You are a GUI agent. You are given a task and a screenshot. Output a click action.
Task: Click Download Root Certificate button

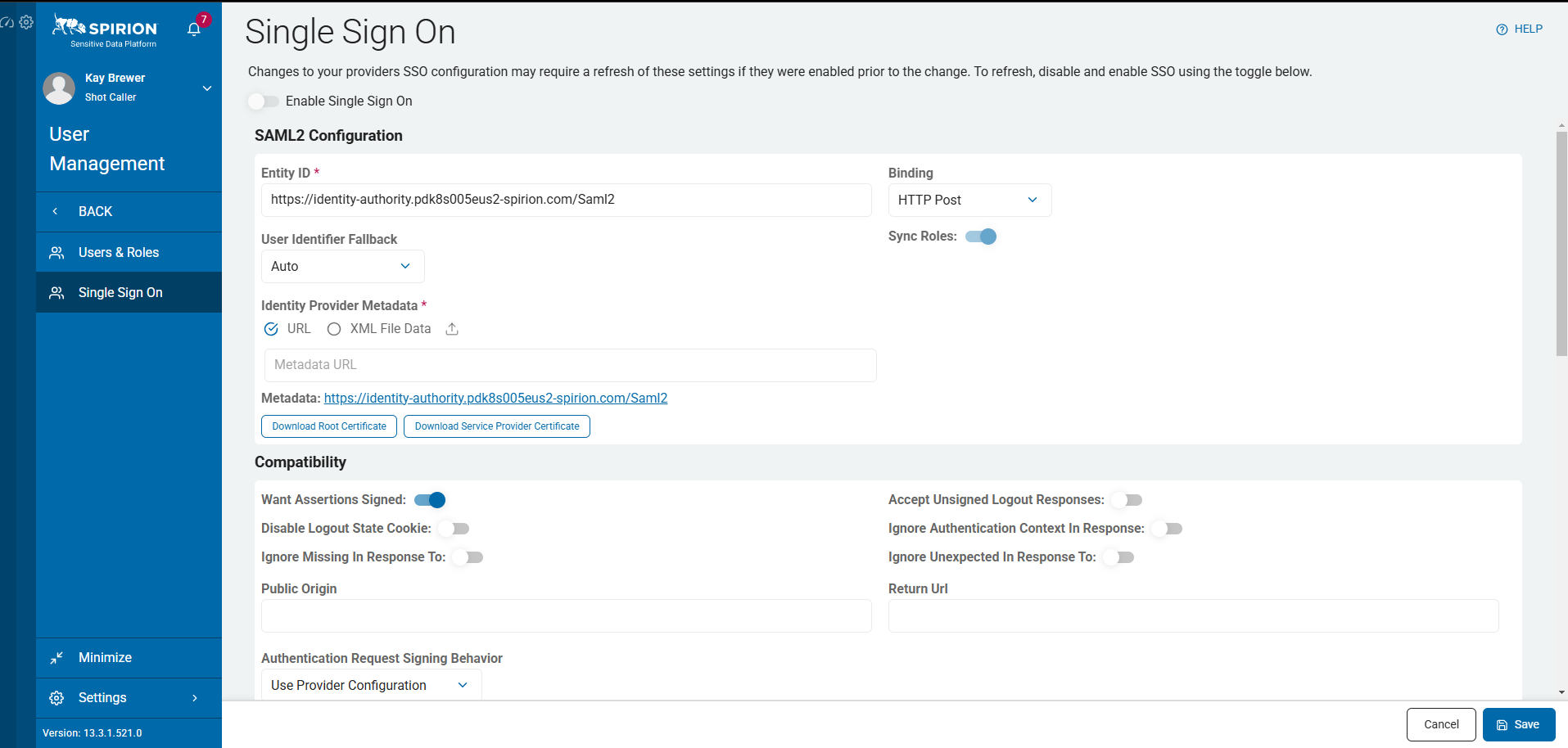point(329,426)
